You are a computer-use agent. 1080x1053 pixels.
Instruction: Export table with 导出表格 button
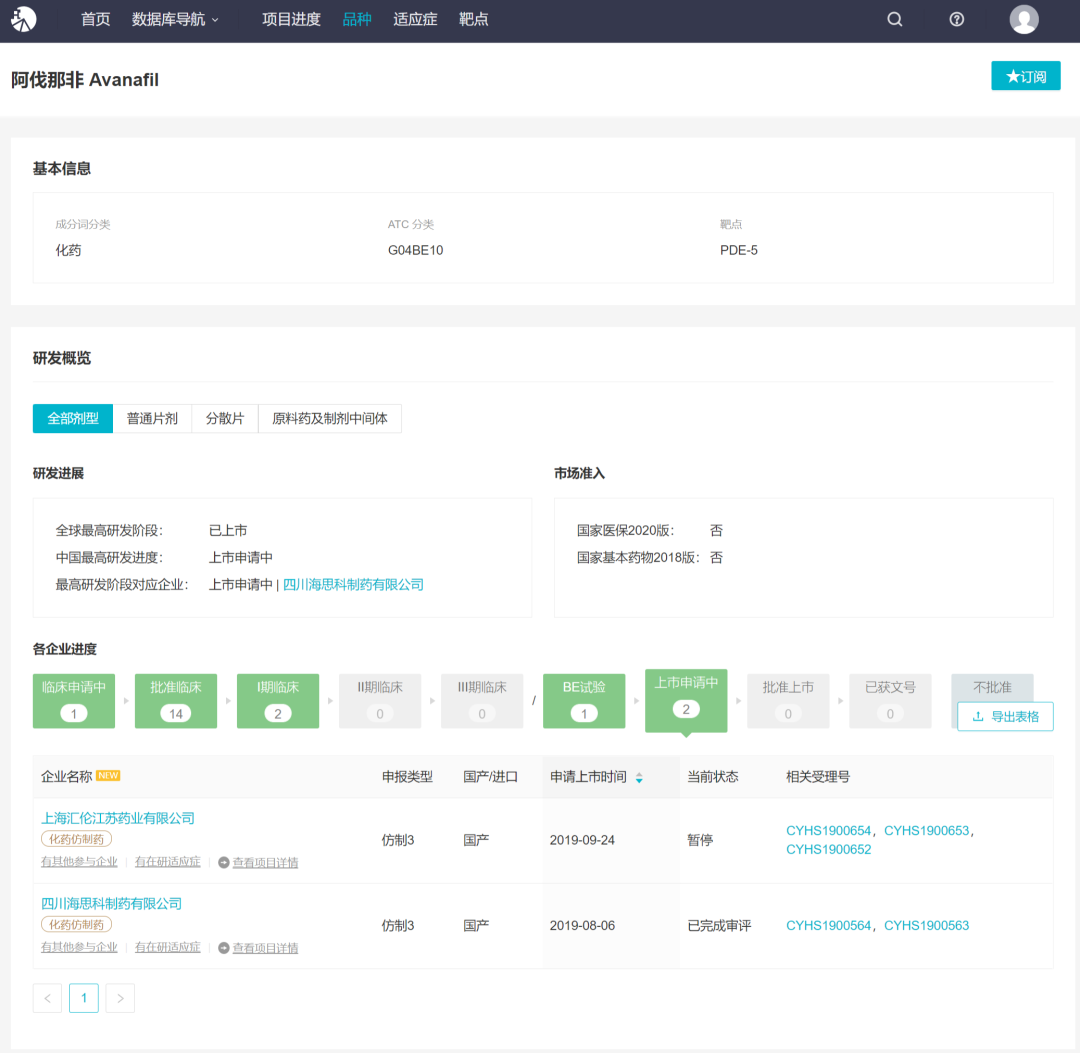click(1005, 716)
